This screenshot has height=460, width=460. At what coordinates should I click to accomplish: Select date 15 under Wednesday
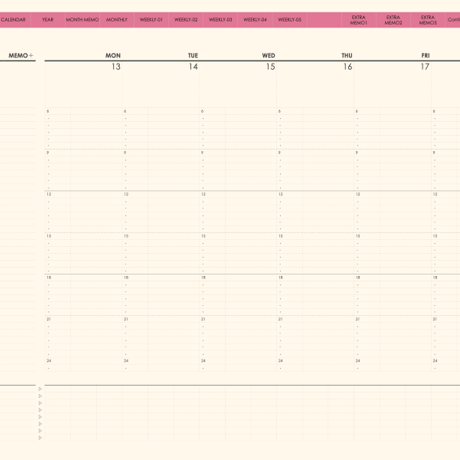pos(271,67)
